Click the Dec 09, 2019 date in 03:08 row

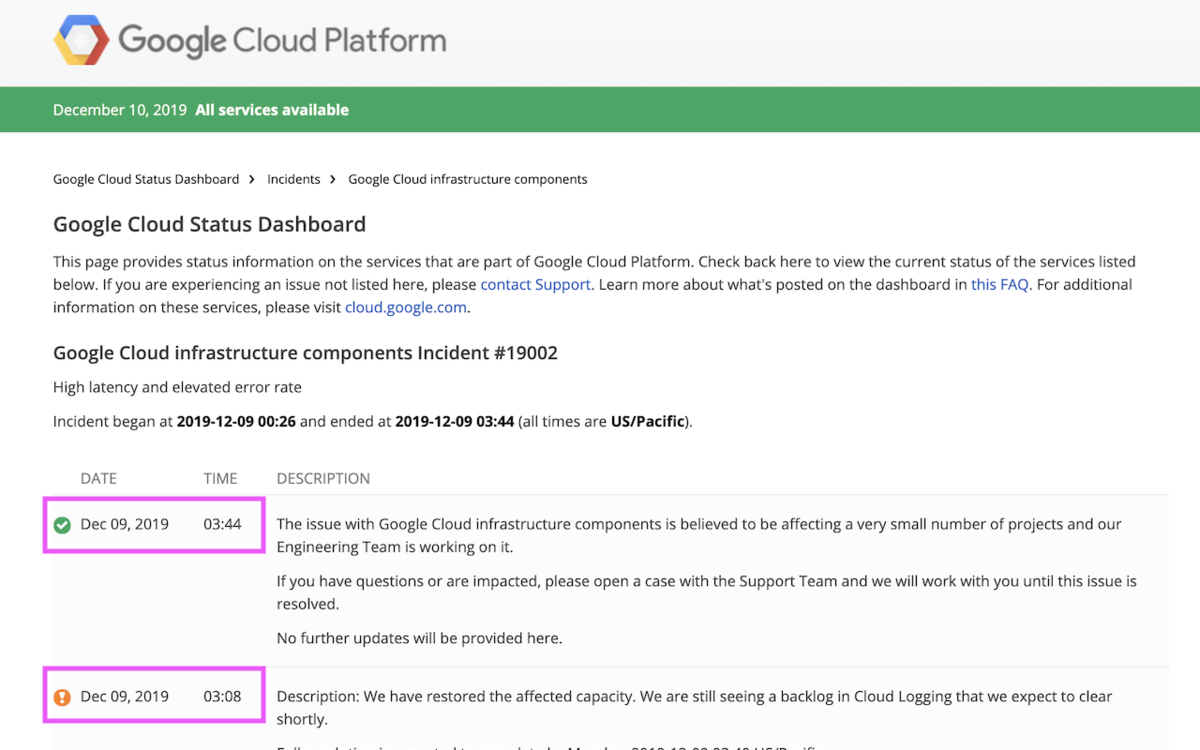point(125,696)
